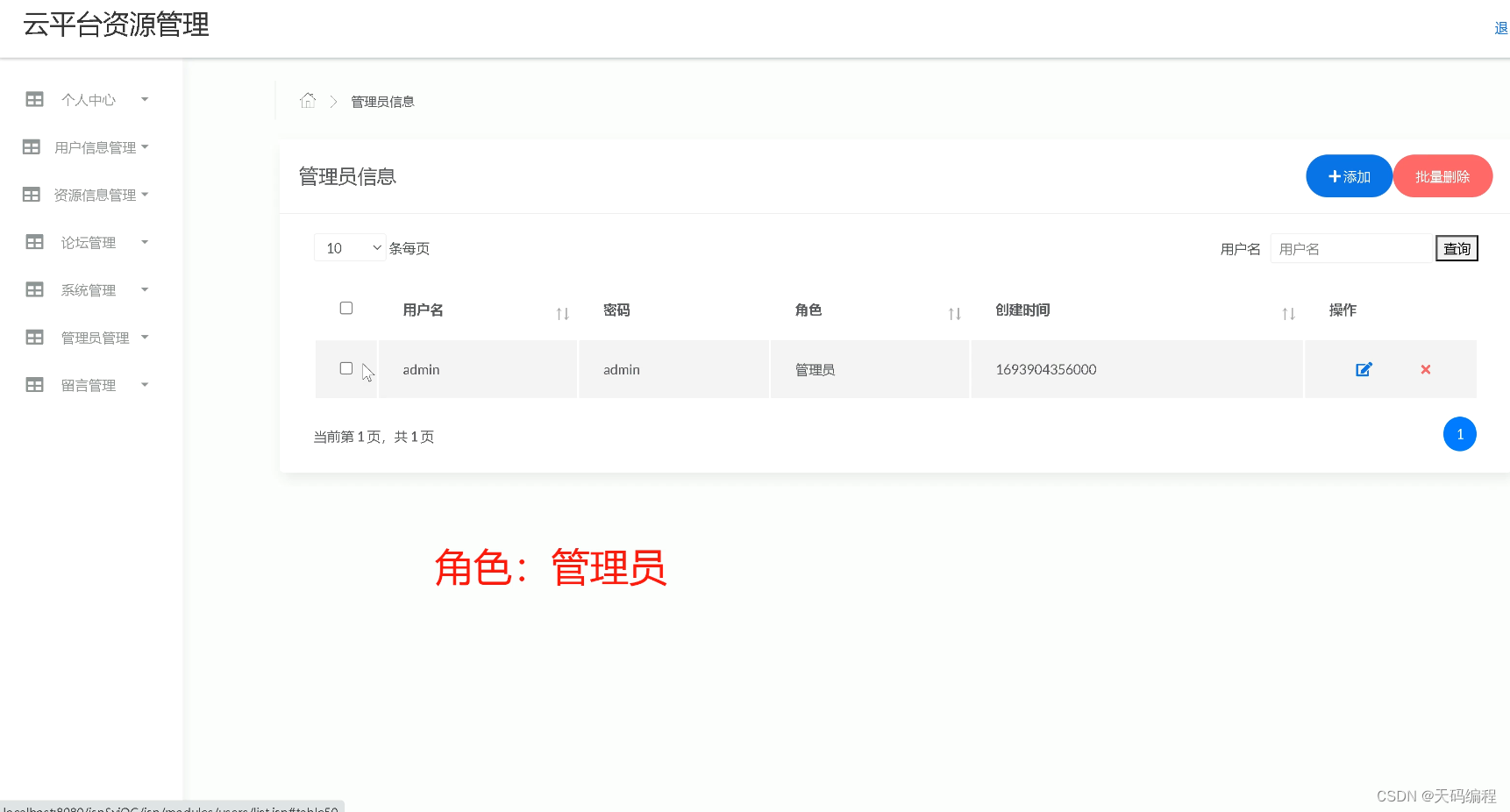Click the 密码 column header
The image size is (1510, 812).
[616, 310]
